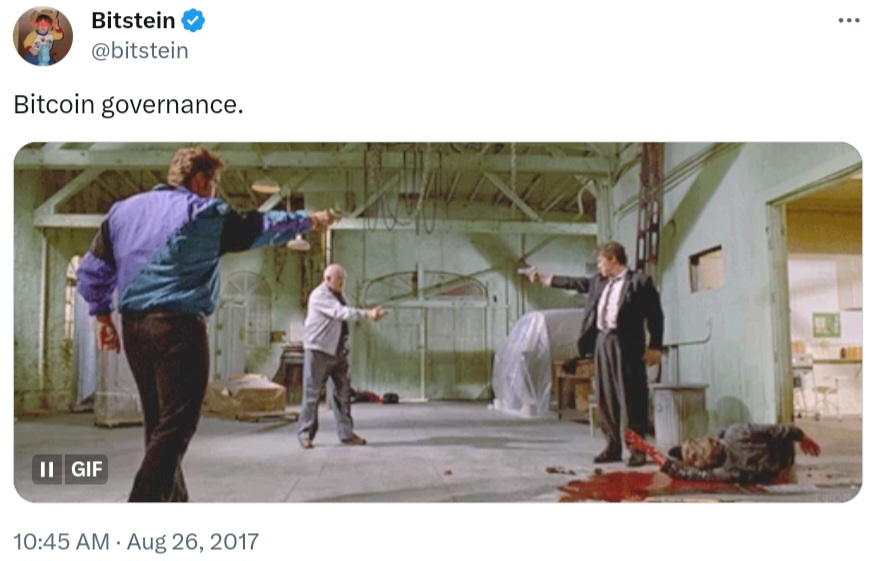Open Bitstein's profile avatar picture
884x561 pixels.
43,36
